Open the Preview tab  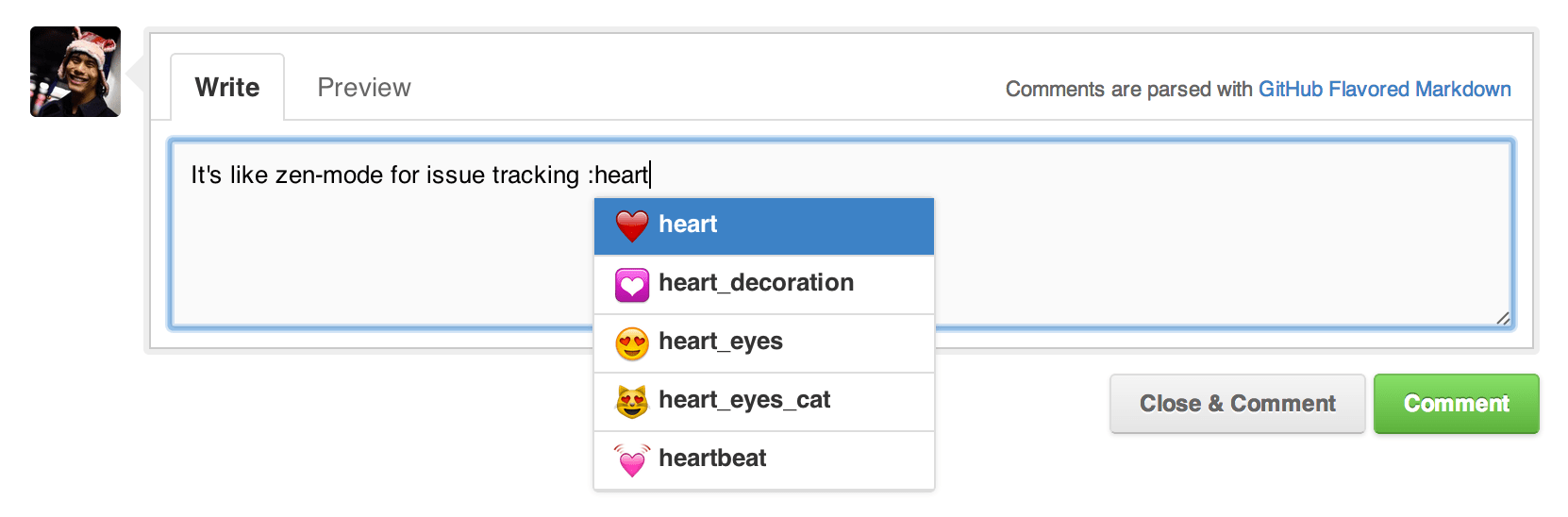click(x=364, y=88)
